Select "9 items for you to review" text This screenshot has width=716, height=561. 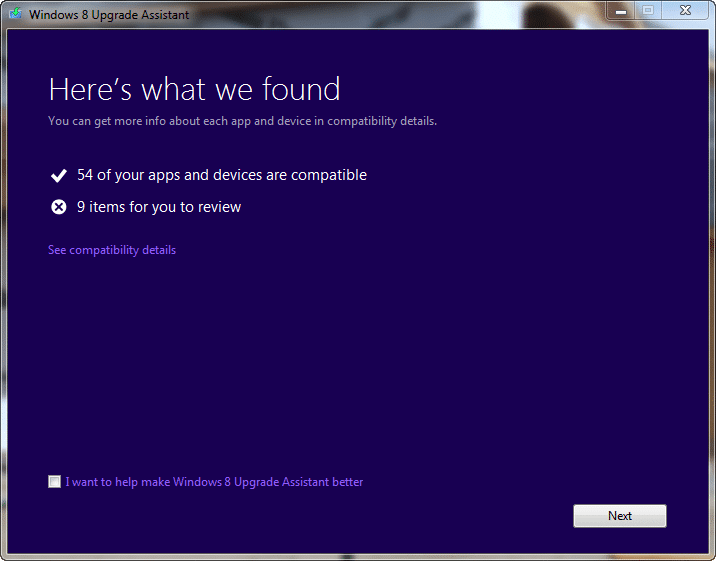tap(159, 207)
